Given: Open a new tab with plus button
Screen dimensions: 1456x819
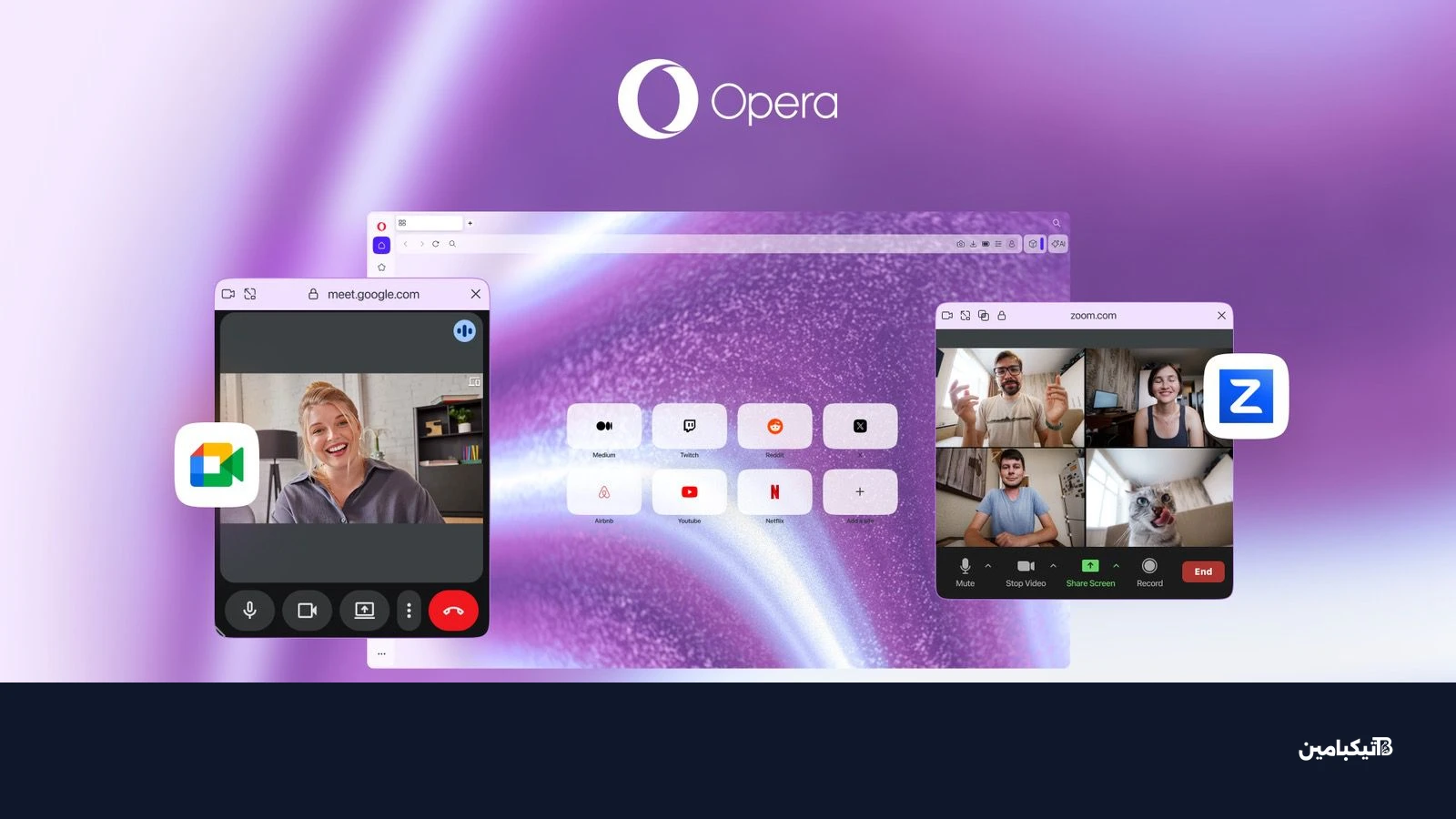Looking at the screenshot, I should pyautogui.click(x=470, y=223).
